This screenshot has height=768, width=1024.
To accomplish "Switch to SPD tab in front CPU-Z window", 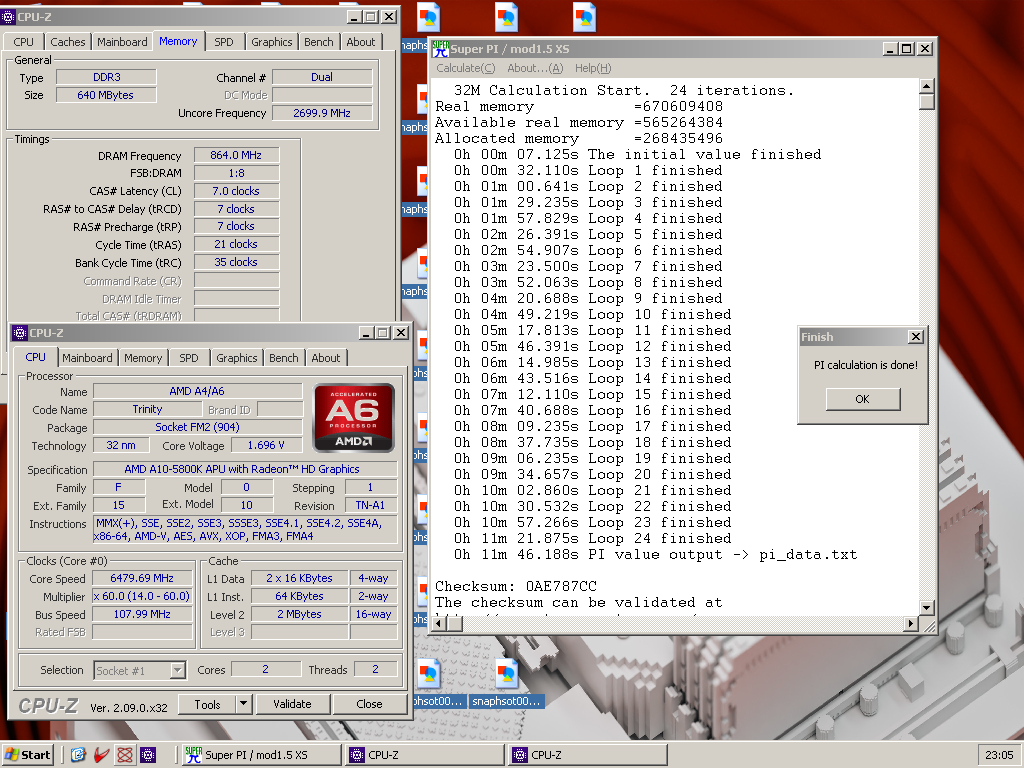I will pyautogui.click(x=189, y=358).
